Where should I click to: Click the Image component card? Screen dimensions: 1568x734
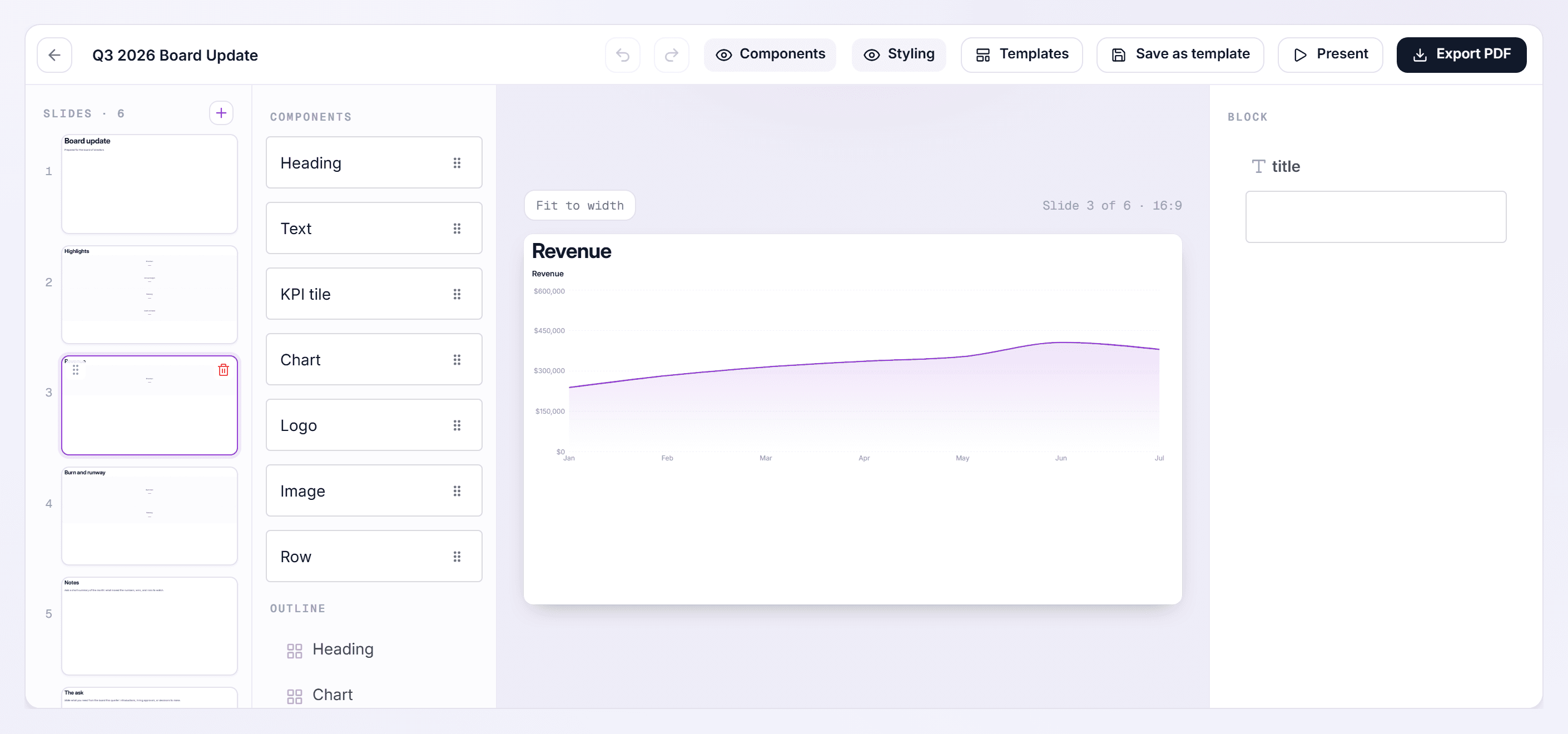[374, 491]
